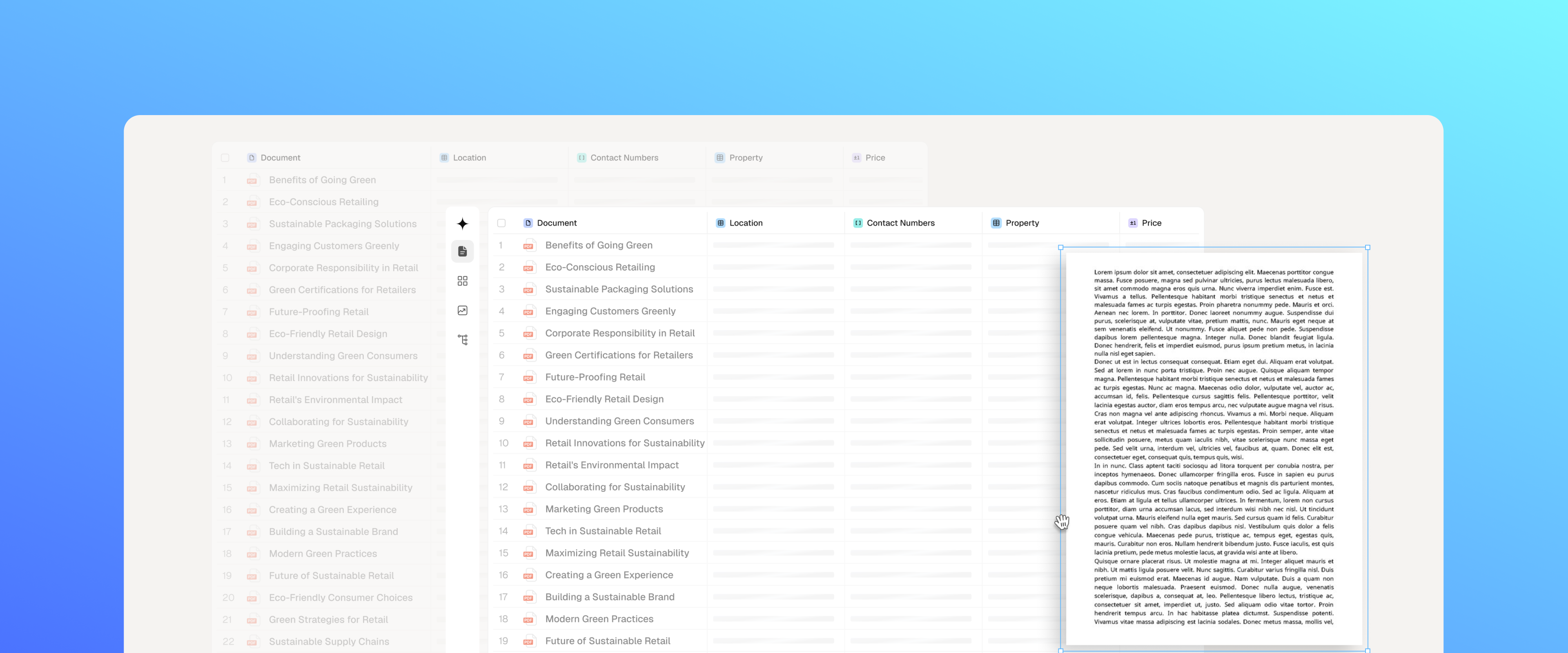This screenshot has height=653, width=1568.
Task: Click the Location column icon in the front table
Action: click(721, 223)
